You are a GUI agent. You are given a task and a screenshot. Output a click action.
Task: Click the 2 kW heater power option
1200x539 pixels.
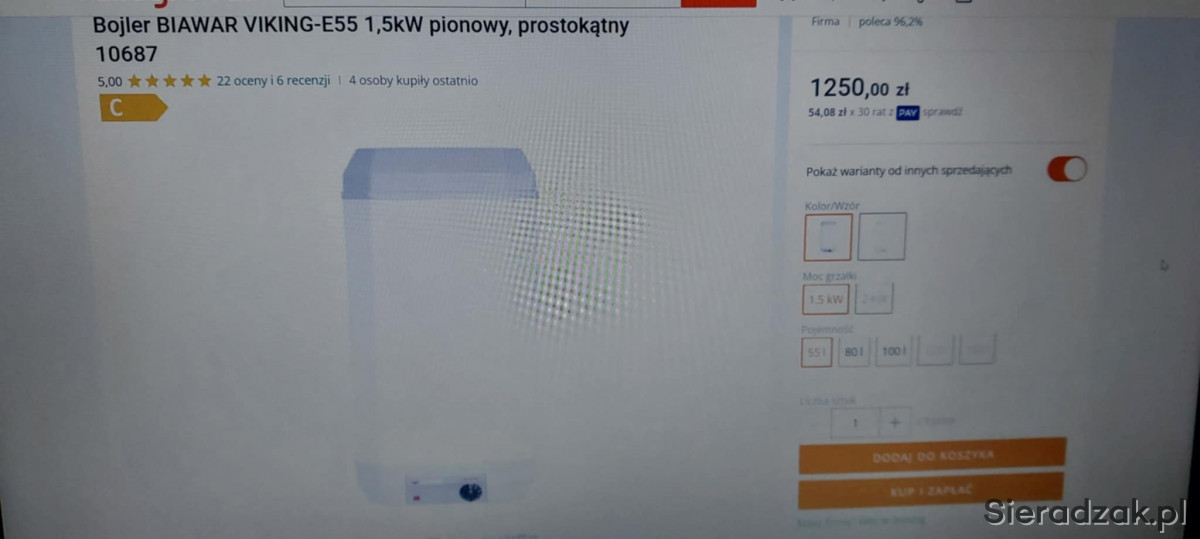[x=874, y=299]
